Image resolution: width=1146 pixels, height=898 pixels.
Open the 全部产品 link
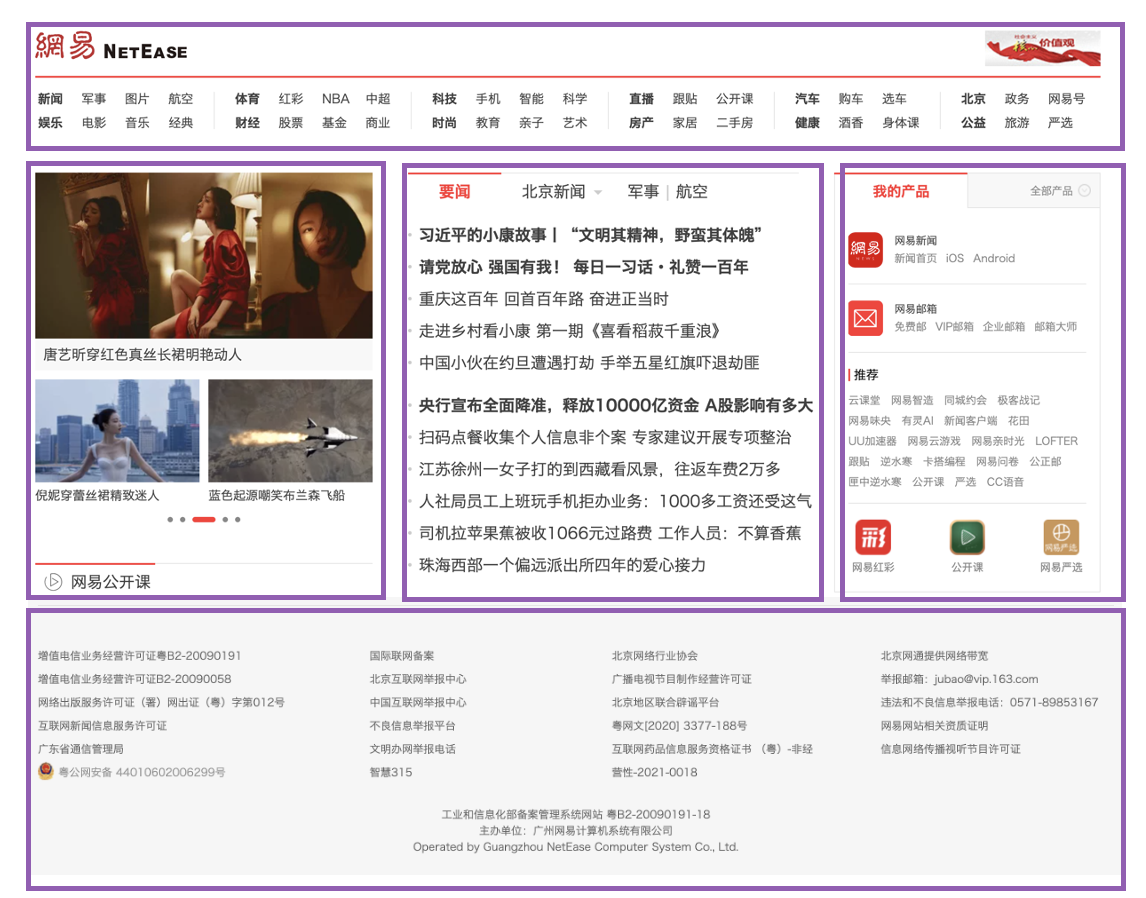click(x=1051, y=191)
